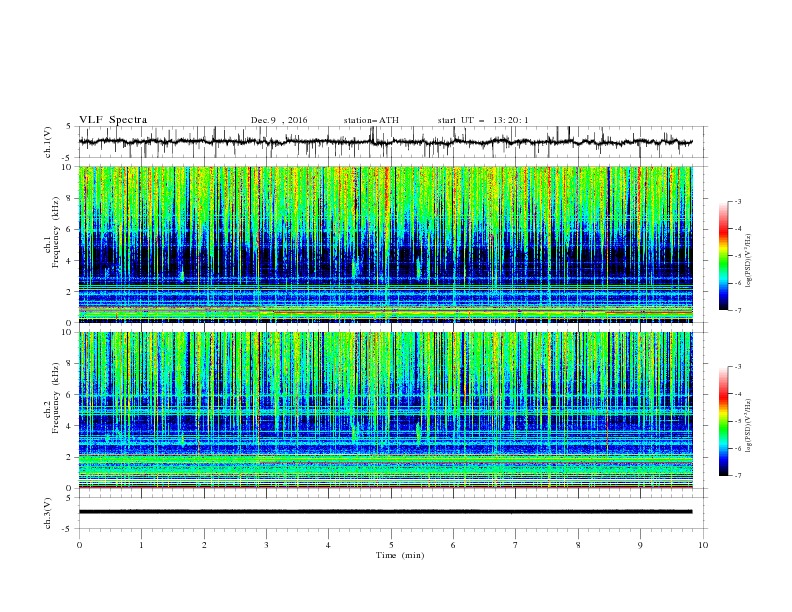Click the log(PSD) label beside the ch.2 colorbar
The width and height of the screenshot is (792, 612).
tap(748, 425)
